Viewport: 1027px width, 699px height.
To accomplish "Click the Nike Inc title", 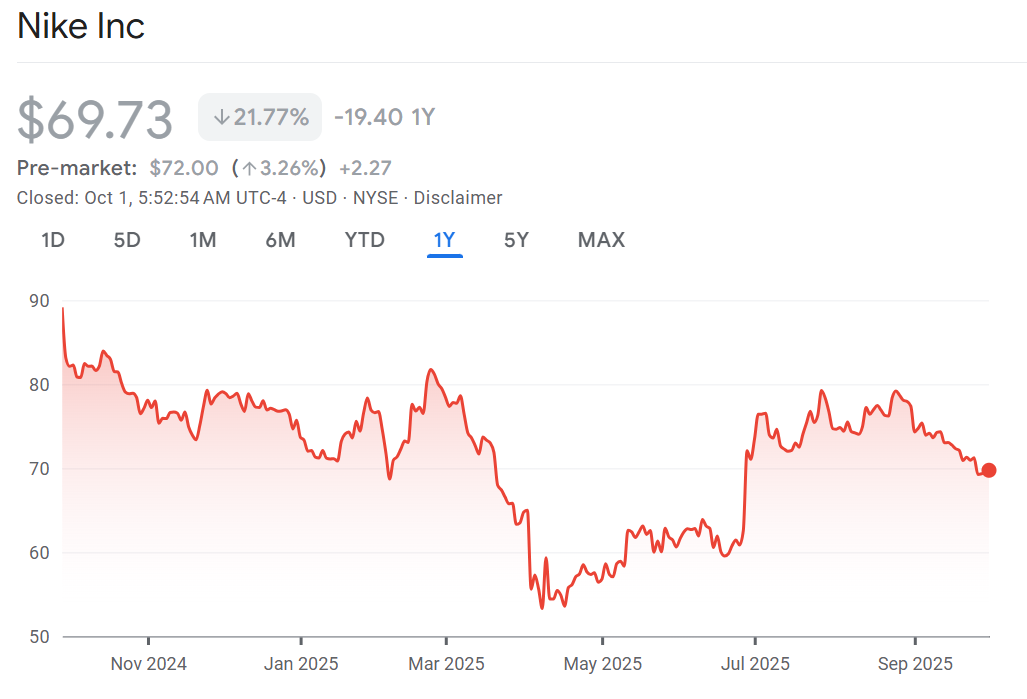I will 81,27.
